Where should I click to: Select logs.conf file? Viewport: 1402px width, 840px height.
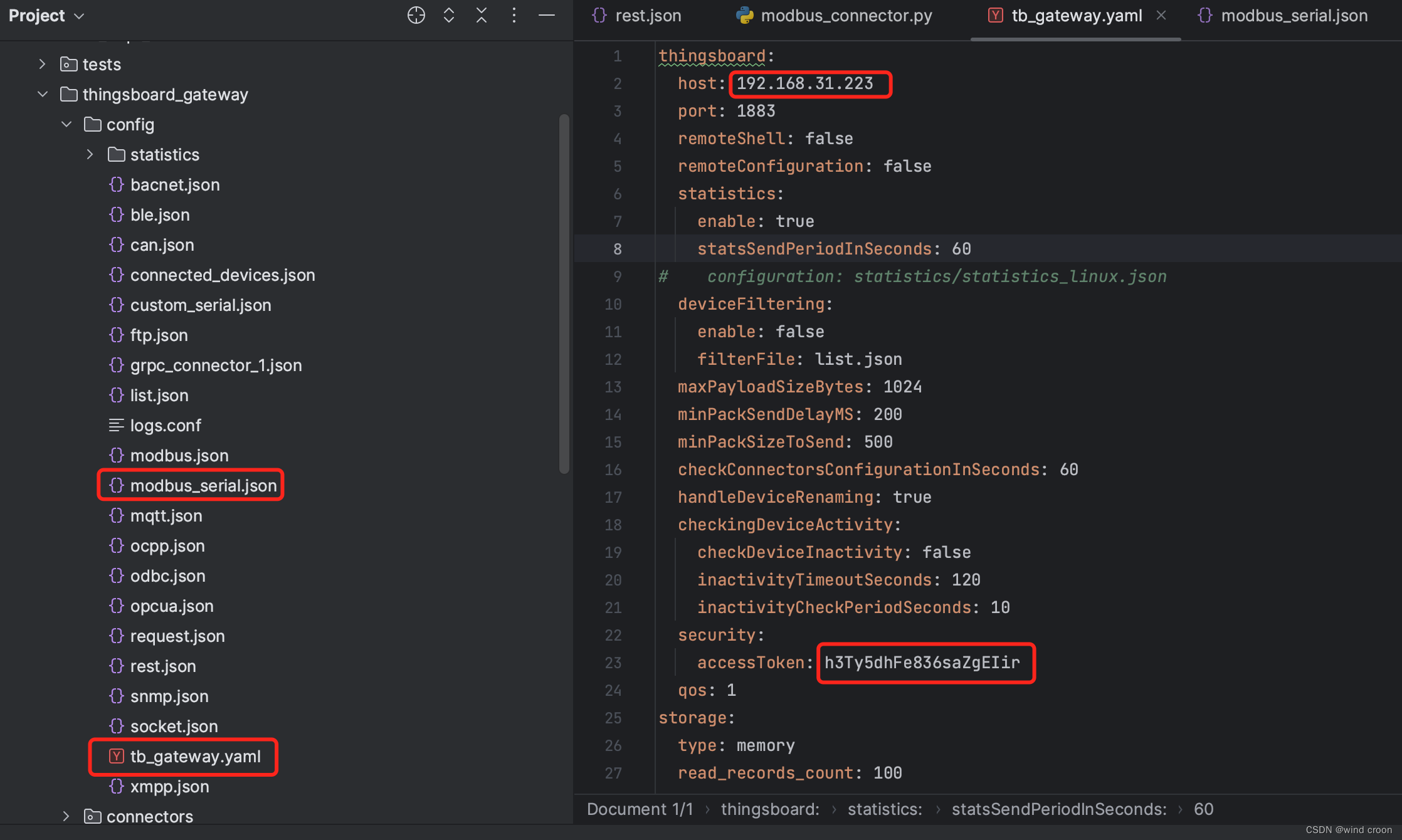tap(166, 425)
